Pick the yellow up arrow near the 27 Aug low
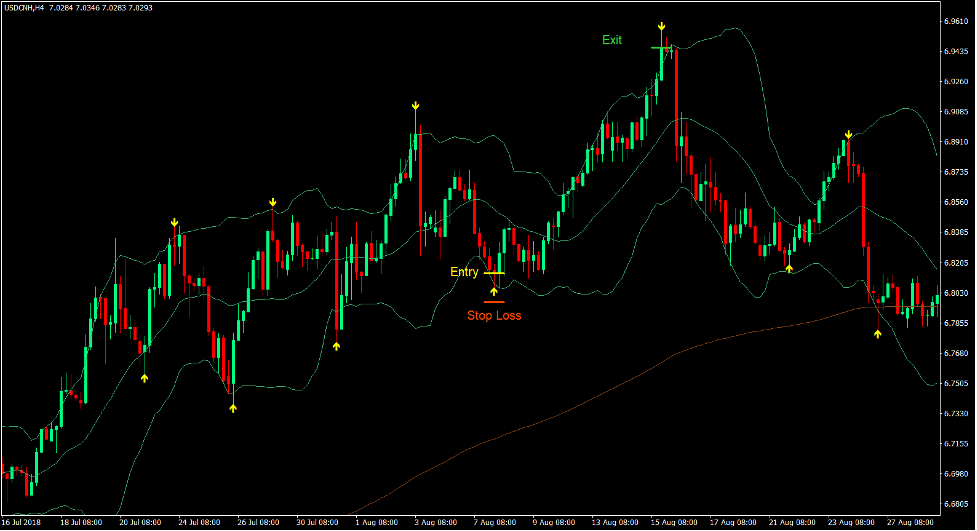This screenshot has height=531, width=977. pyautogui.click(x=878, y=333)
